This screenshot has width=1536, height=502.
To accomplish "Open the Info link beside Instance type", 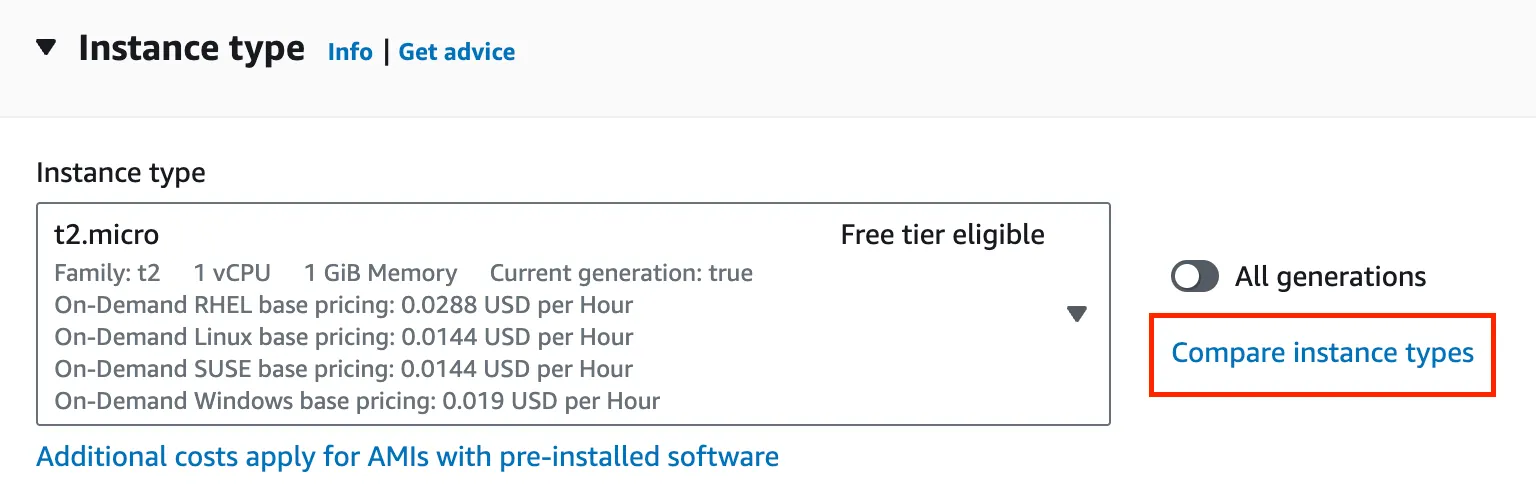I will 350,52.
